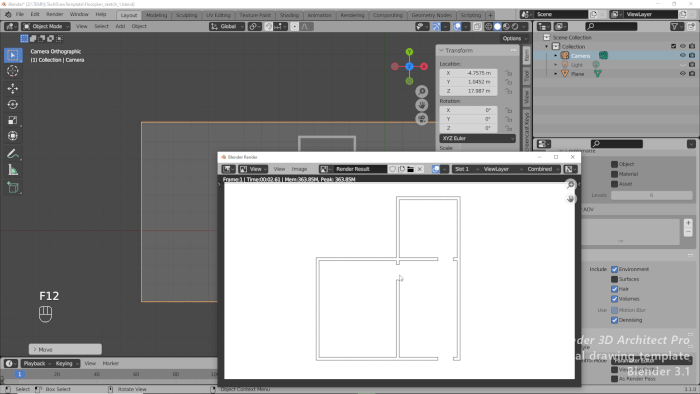This screenshot has width=700, height=394.
Task: Toggle fake user shield icon
Action: pos(392,169)
